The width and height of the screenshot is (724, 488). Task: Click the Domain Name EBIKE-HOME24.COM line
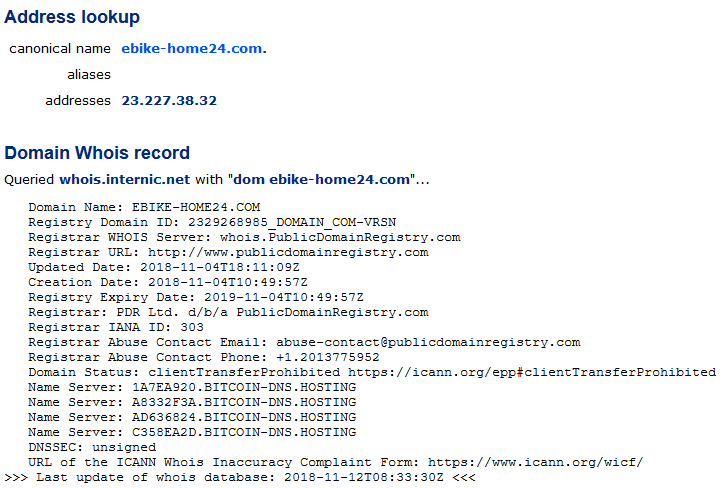(144, 207)
